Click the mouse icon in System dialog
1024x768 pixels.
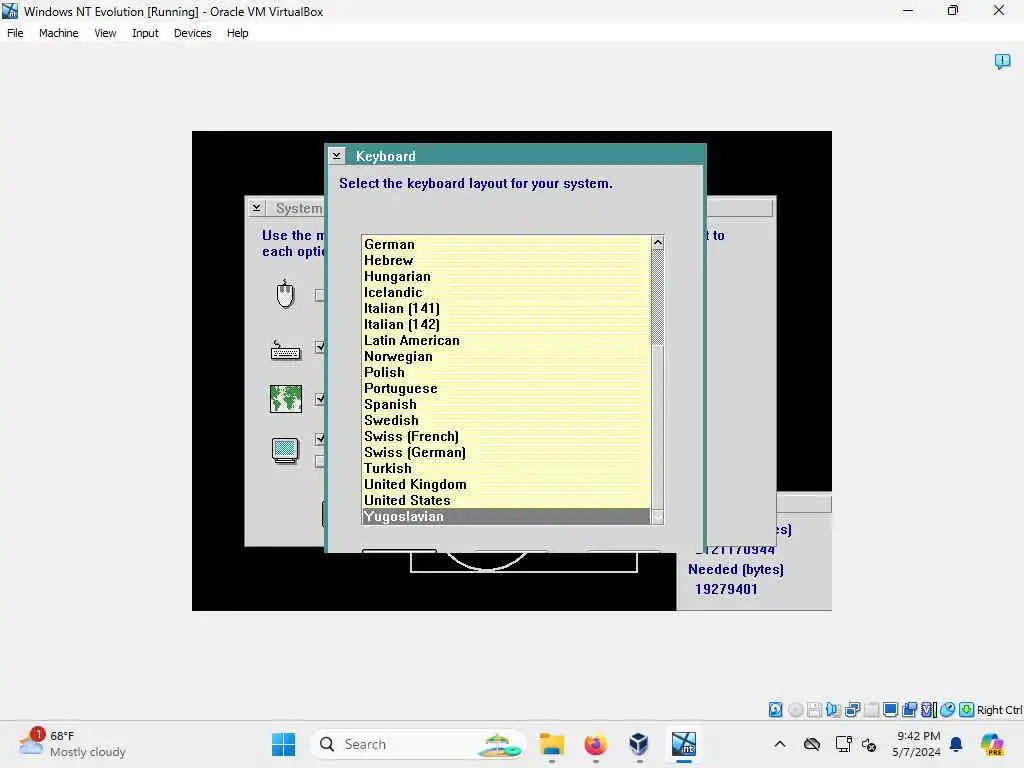pyautogui.click(x=285, y=294)
